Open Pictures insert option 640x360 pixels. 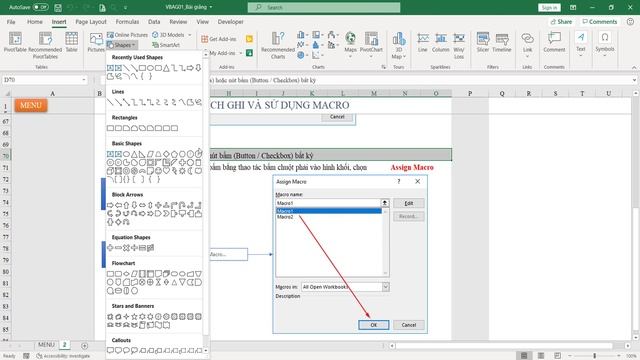(x=96, y=42)
